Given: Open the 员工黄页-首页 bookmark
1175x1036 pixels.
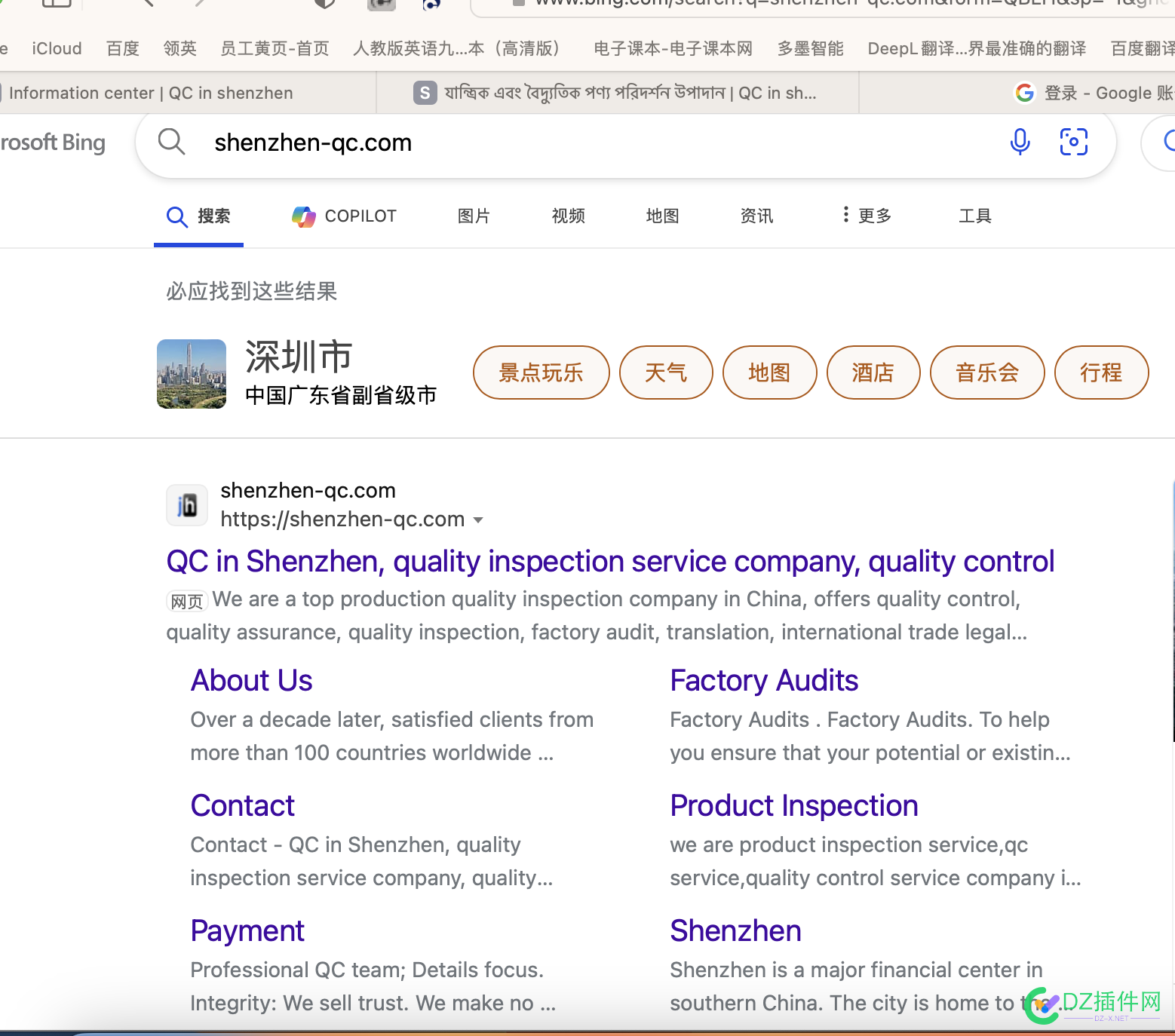Looking at the screenshot, I should [275, 49].
